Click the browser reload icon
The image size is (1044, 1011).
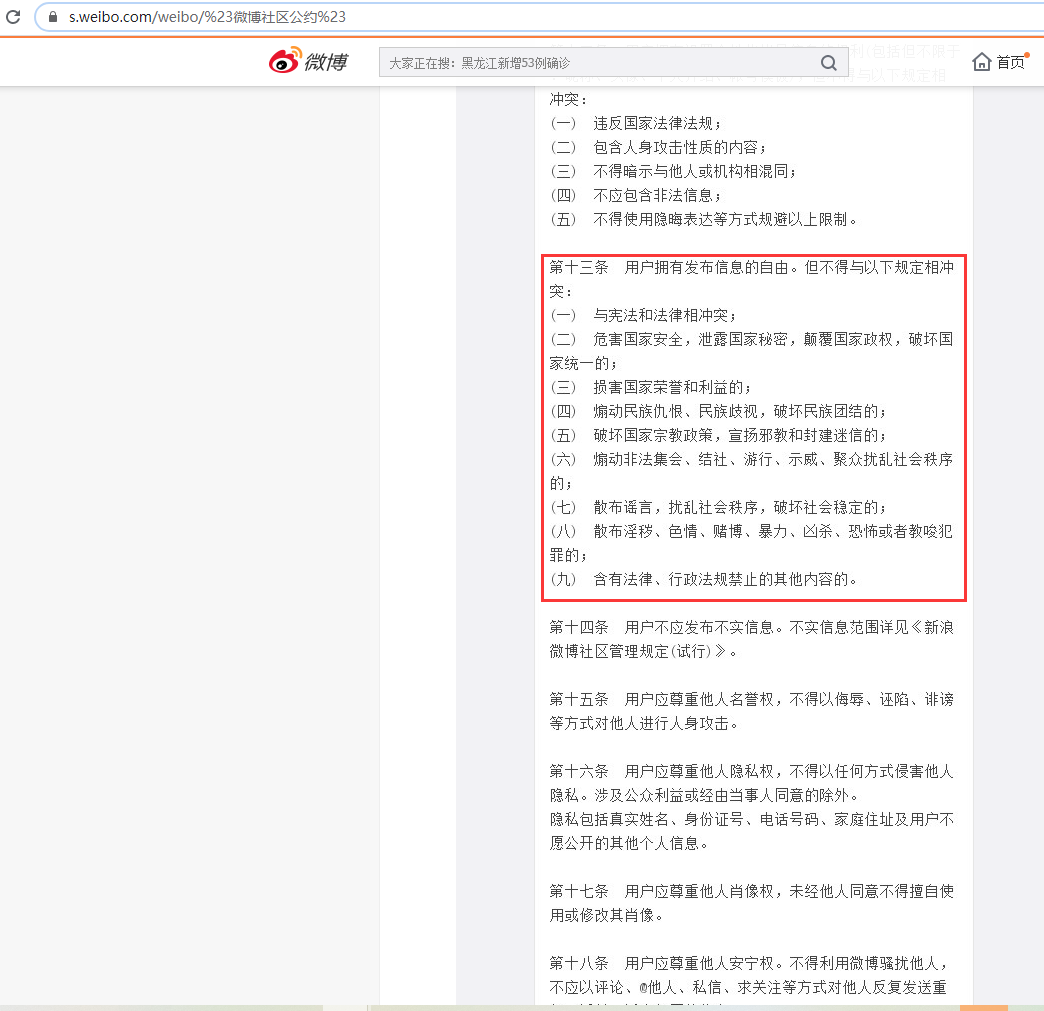[13, 17]
